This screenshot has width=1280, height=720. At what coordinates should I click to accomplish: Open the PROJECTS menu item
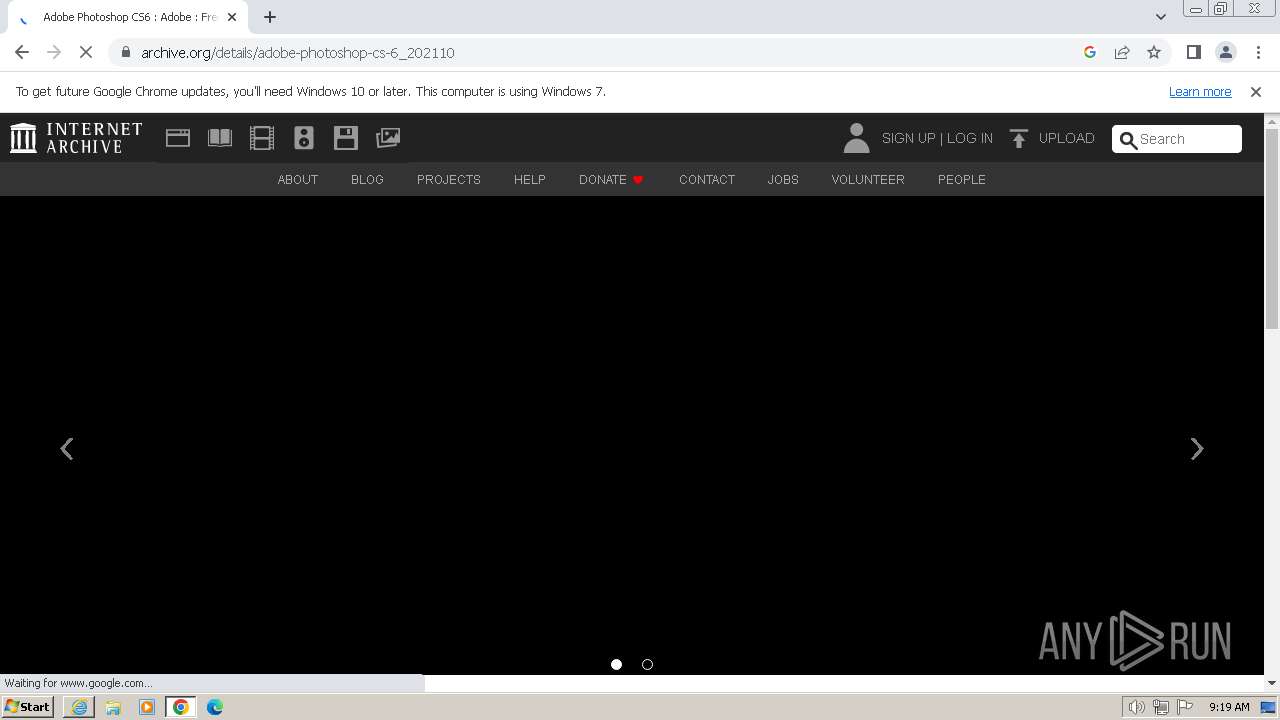tap(449, 179)
